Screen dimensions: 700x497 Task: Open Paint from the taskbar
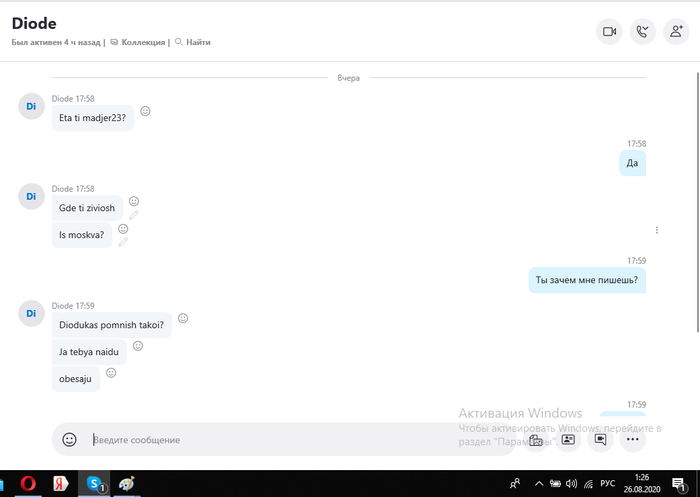pyautogui.click(x=127, y=484)
